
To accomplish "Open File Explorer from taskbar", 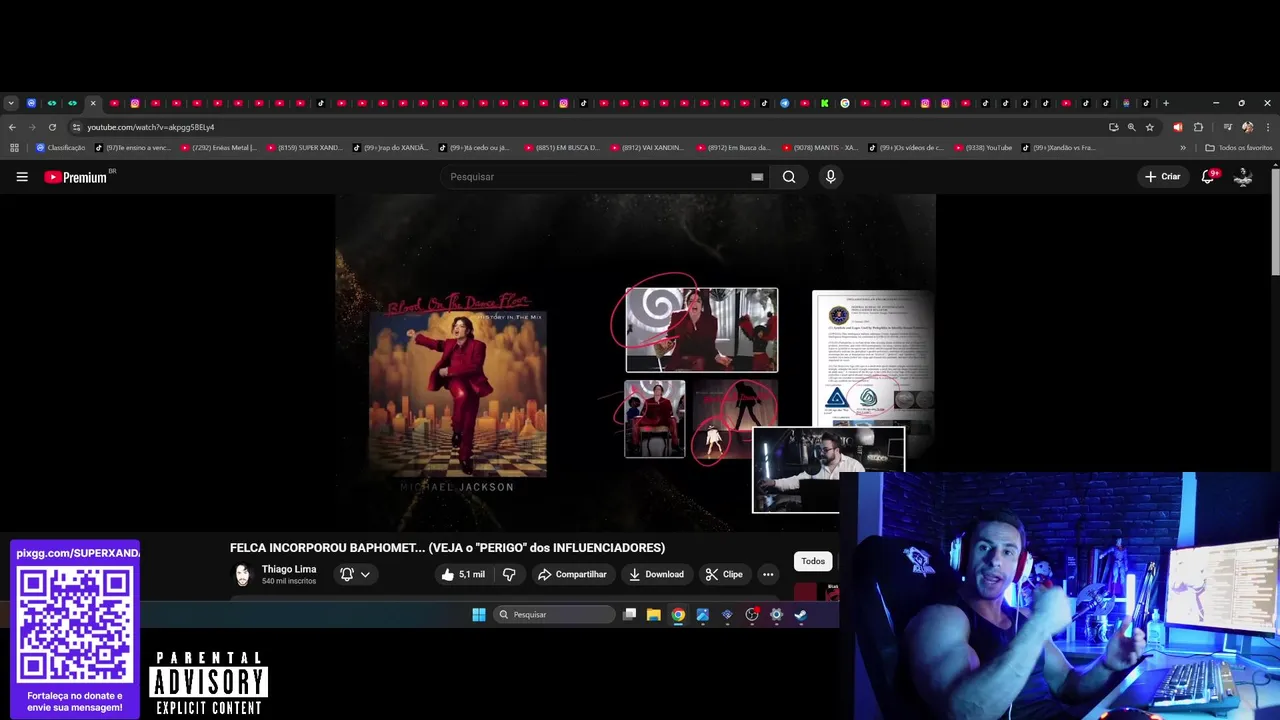I will coord(653,615).
